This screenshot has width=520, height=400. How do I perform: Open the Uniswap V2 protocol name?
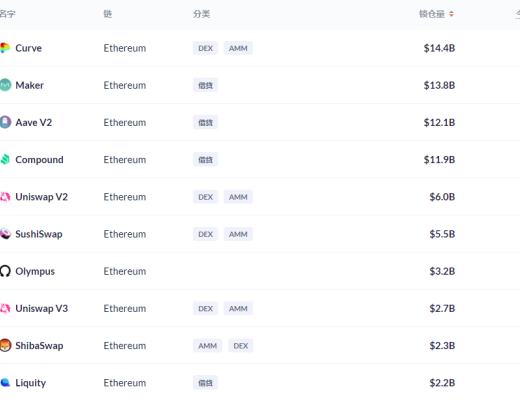point(42,197)
